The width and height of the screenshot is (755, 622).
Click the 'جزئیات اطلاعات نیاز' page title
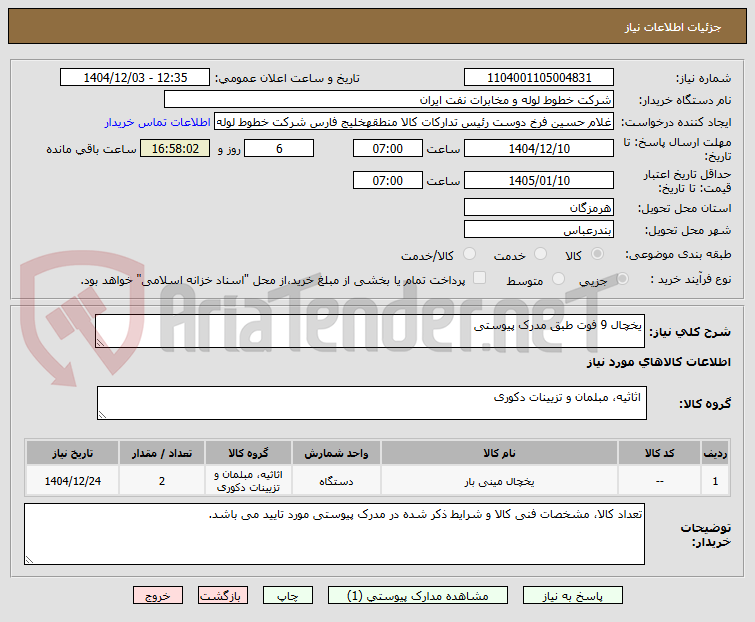[673, 27]
